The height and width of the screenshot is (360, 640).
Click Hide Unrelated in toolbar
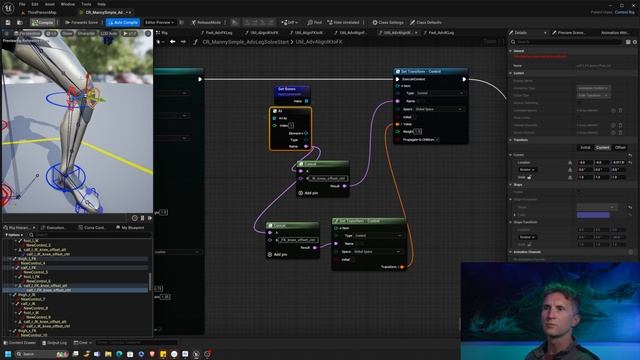coord(343,22)
